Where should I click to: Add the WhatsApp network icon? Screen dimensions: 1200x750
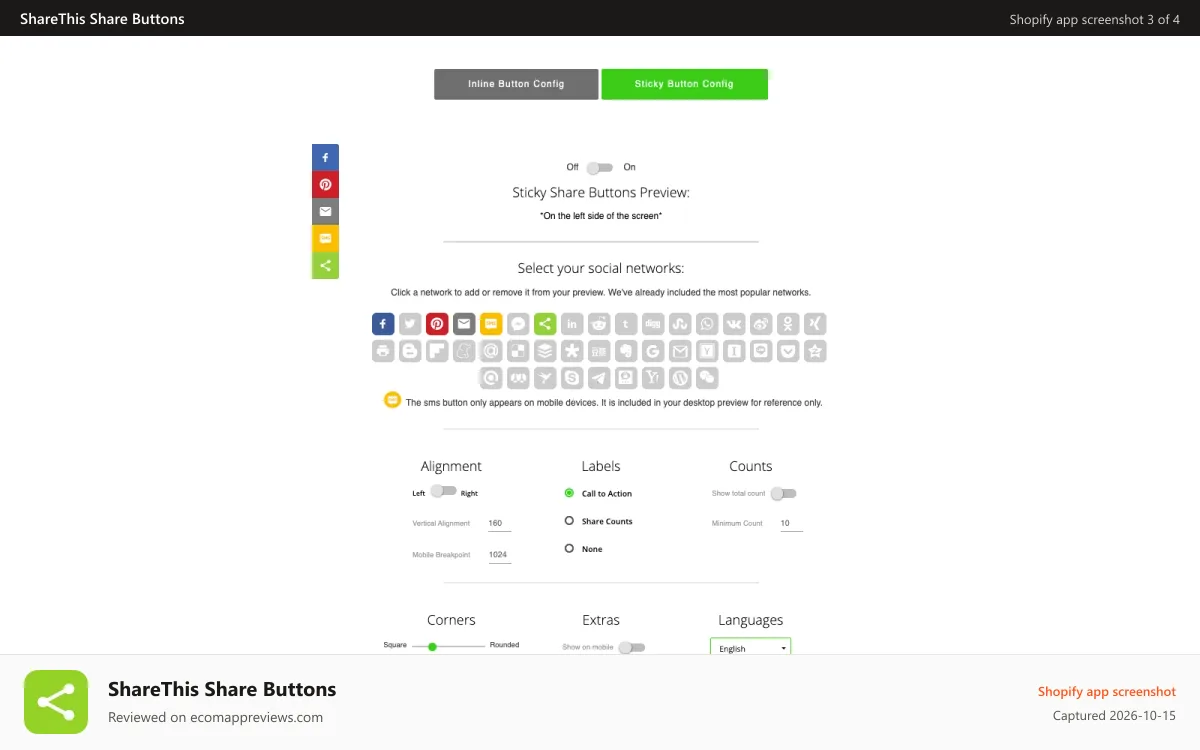[707, 324]
